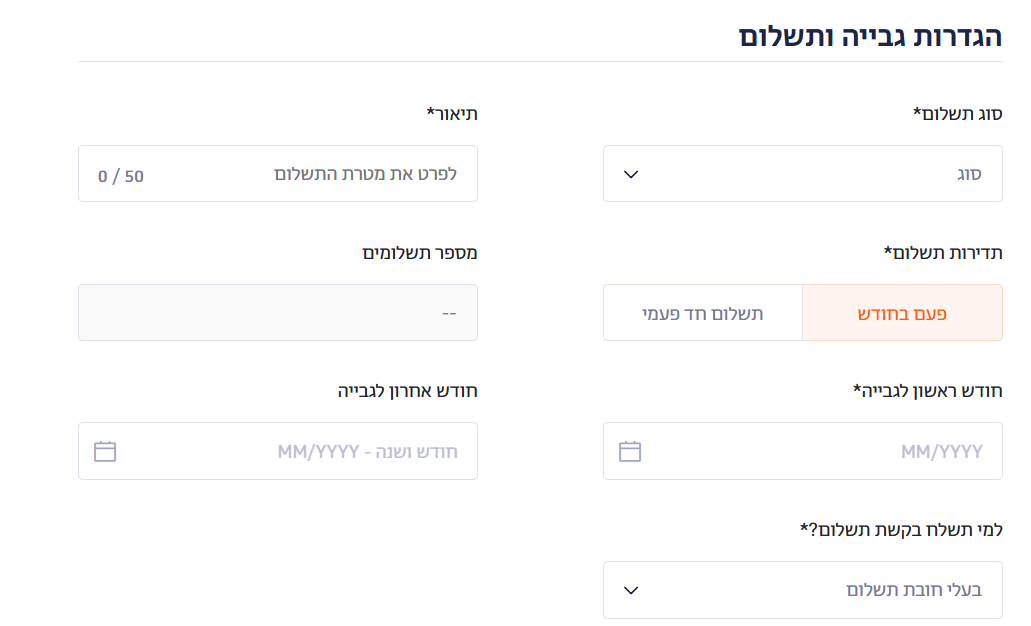This screenshot has width=1031, height=626.
Task: Click MM/YYYY field for חודש ראשון לגבייה
Action: pyautogui.click(x=802, y=451)
